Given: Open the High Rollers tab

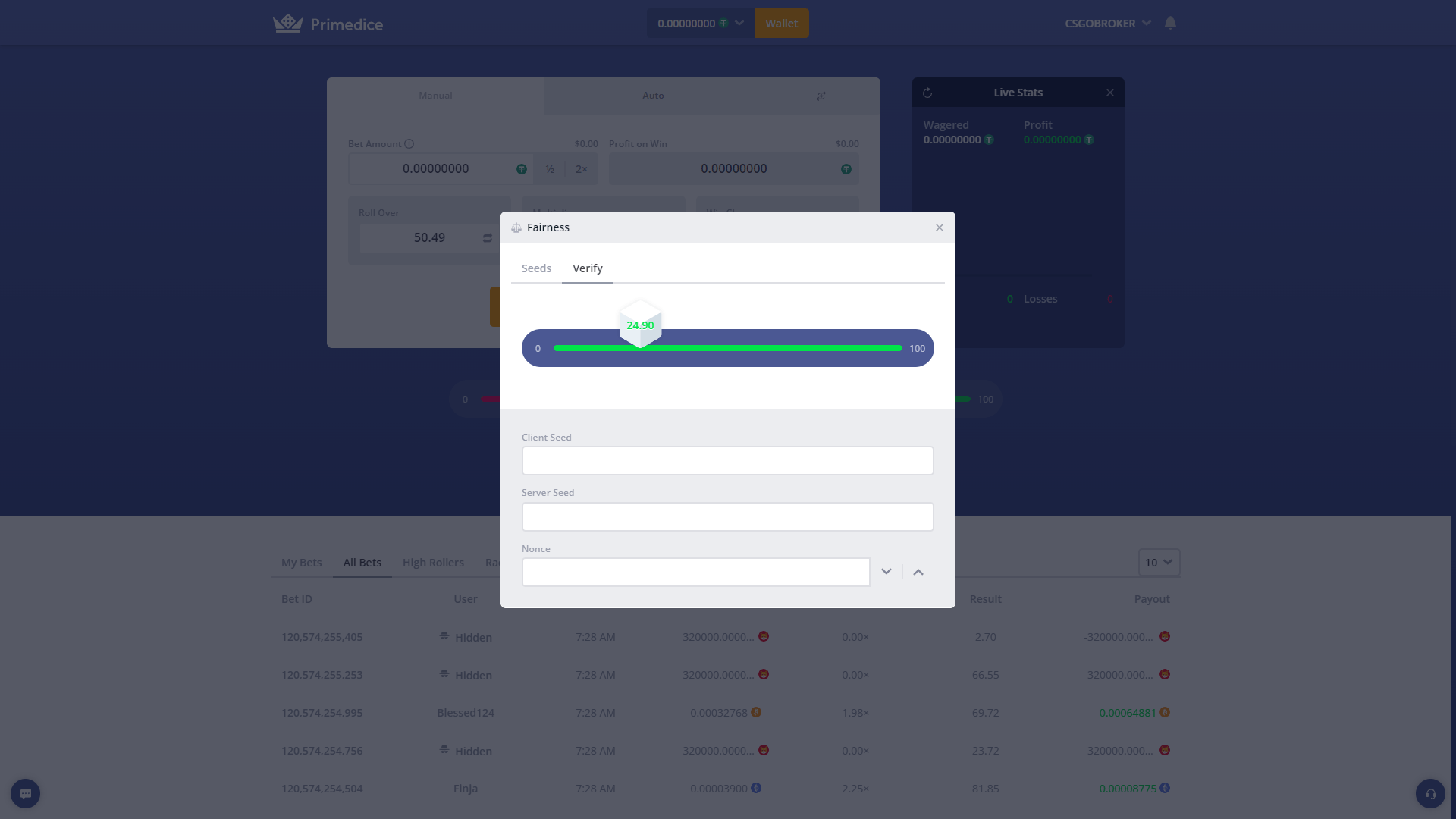Looking at the screenshot, I should (433, 563).
